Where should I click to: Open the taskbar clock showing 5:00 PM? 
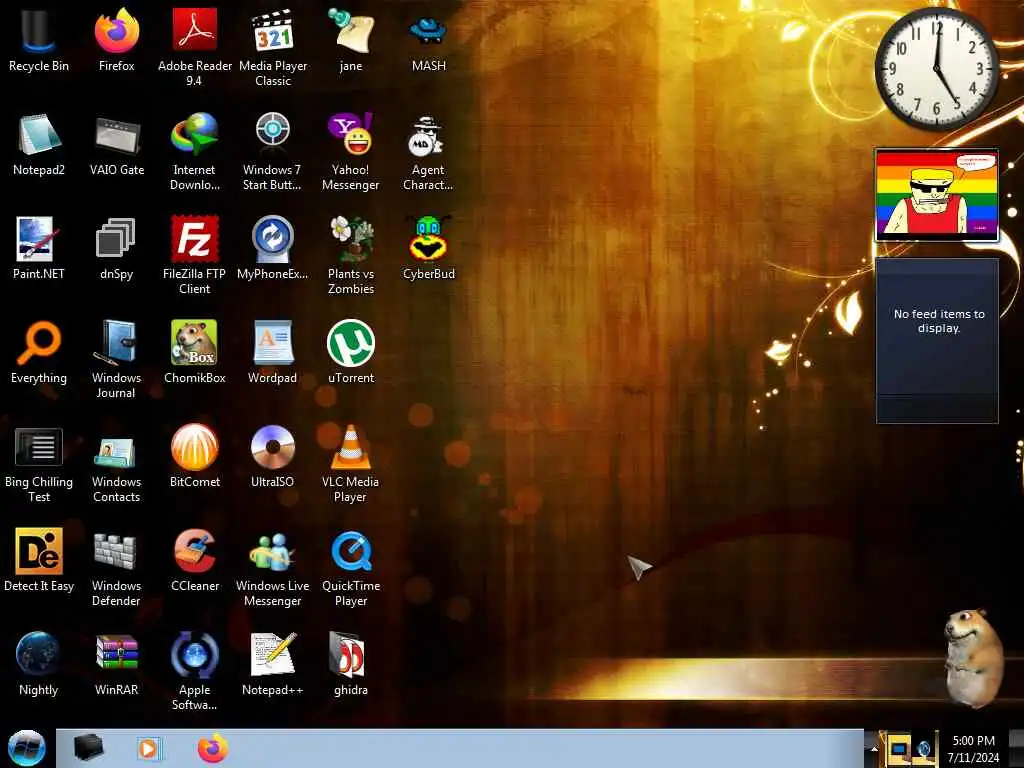click(x=973, y=749)
